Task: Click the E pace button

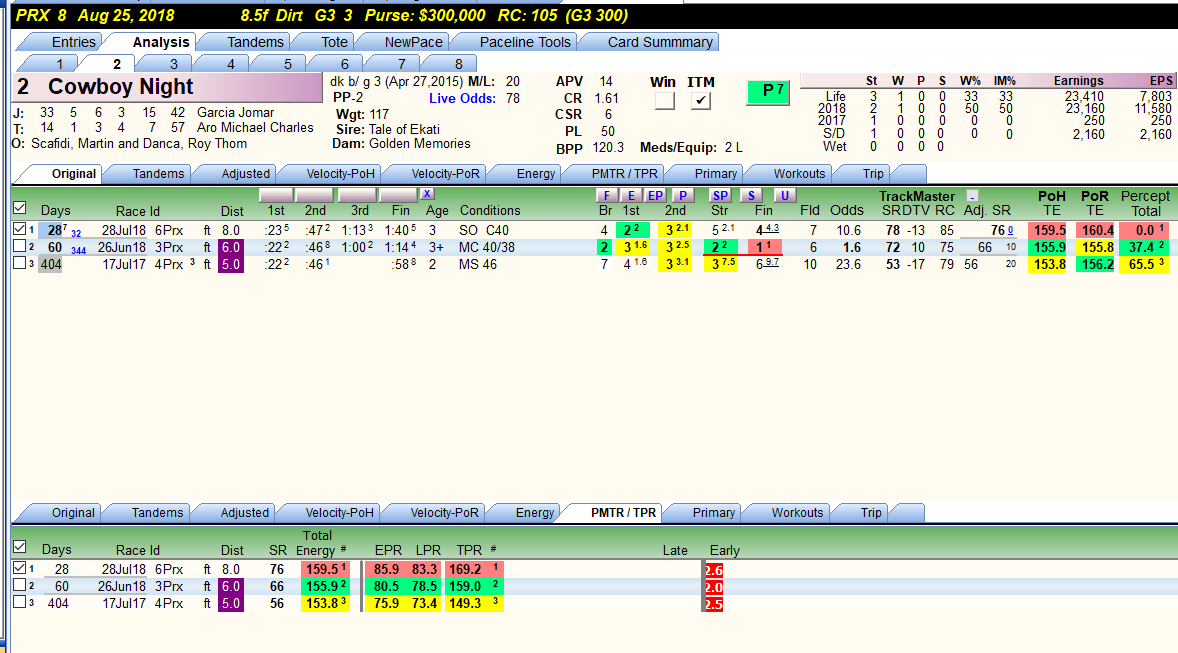Action: pos(631,195)
